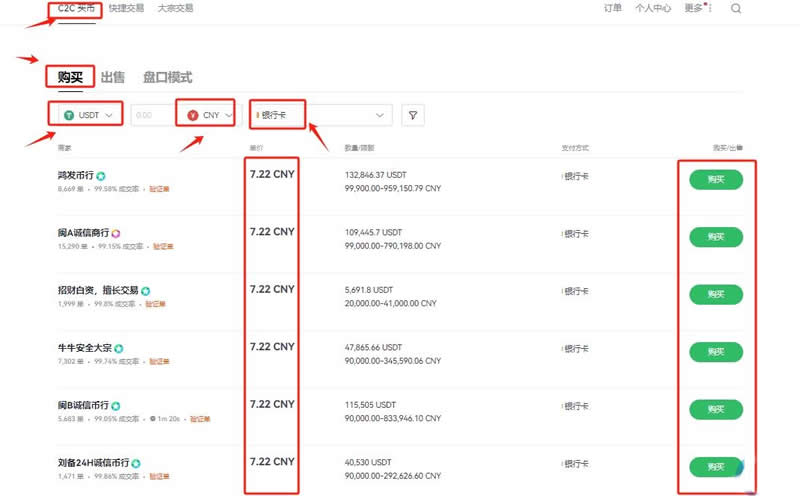Click 购买 button for 招财白资 merchant
Viewport: 800px width, 496px height.
(x=715, y=294)
